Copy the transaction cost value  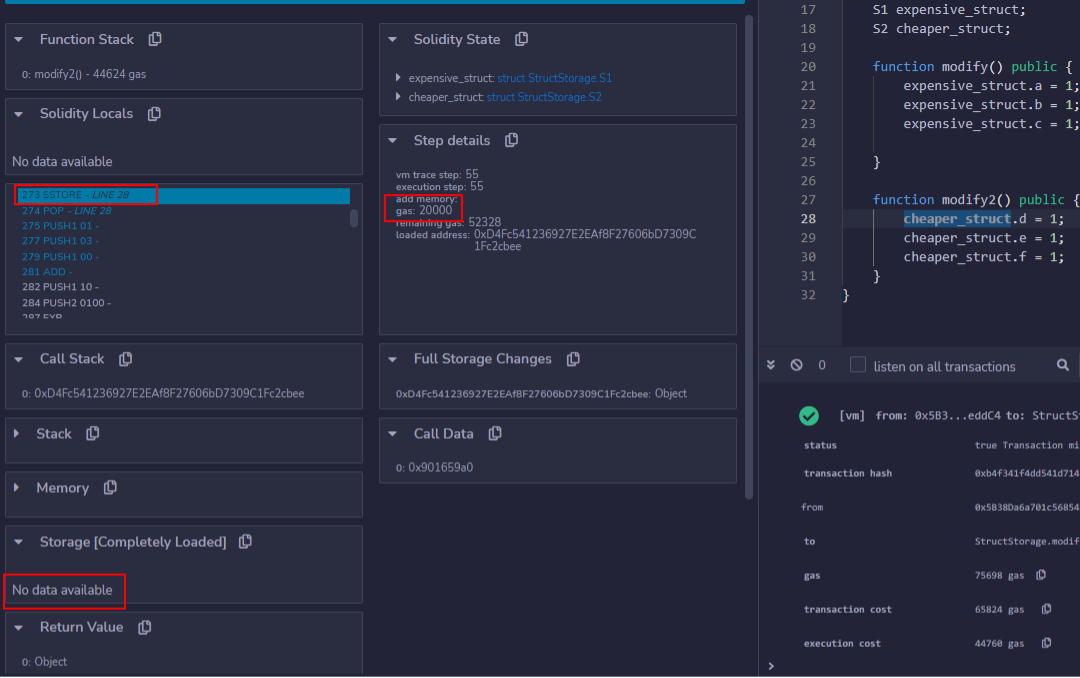pos(1046,609)
